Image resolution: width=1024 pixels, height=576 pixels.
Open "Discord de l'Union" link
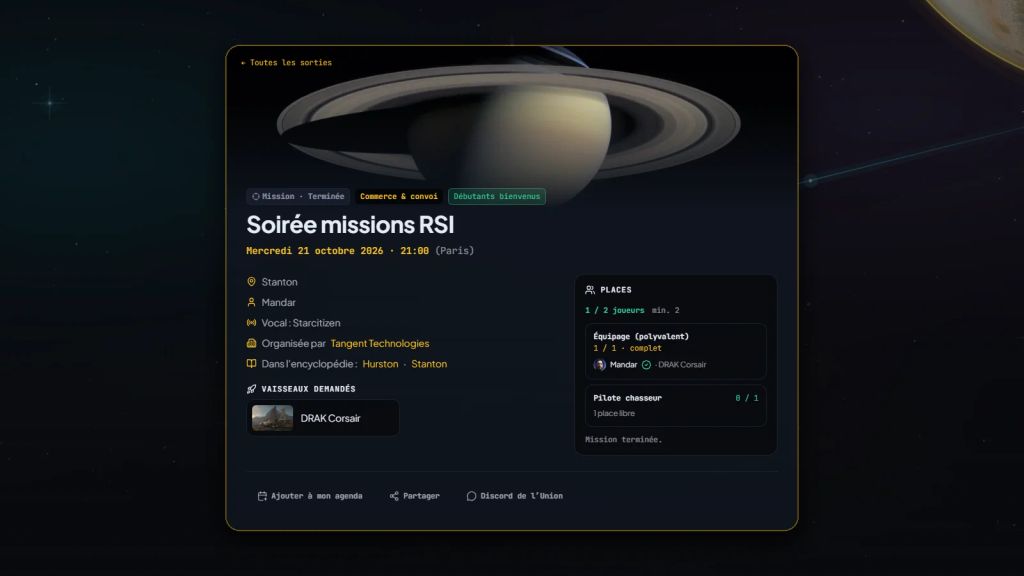click(x=515, y=496)
